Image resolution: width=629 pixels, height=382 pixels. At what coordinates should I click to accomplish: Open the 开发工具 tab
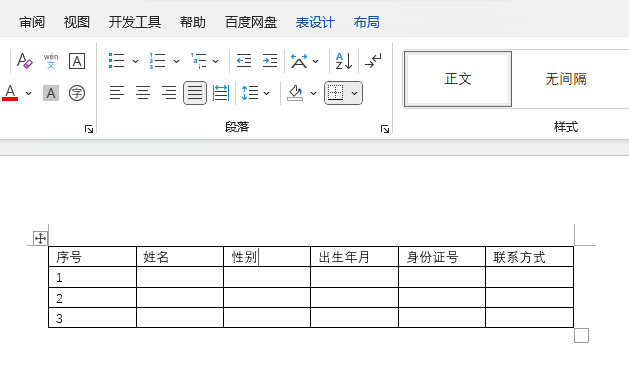tap(135, 22)
